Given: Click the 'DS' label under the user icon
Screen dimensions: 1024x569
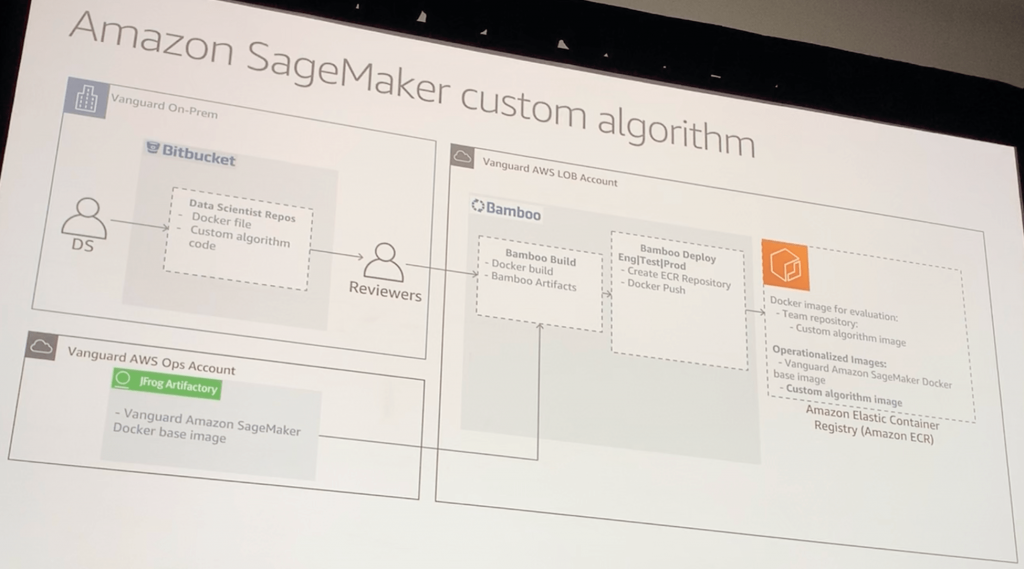Looking at the screenshot, I should coord(83,246).
